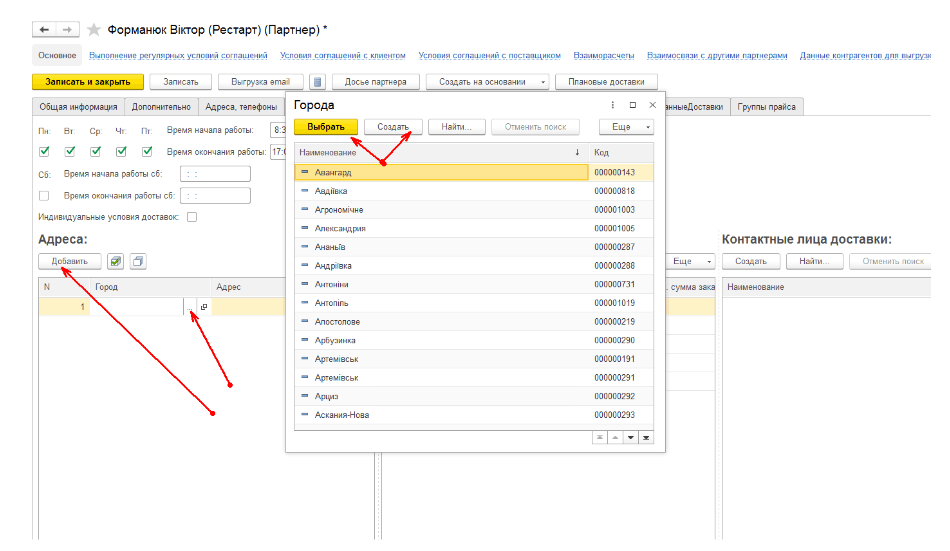Click the copy row icon in Адреса toolbar
Image resolution: width=950 pixels, height=551 pixels.
click(x=138, y=261)
